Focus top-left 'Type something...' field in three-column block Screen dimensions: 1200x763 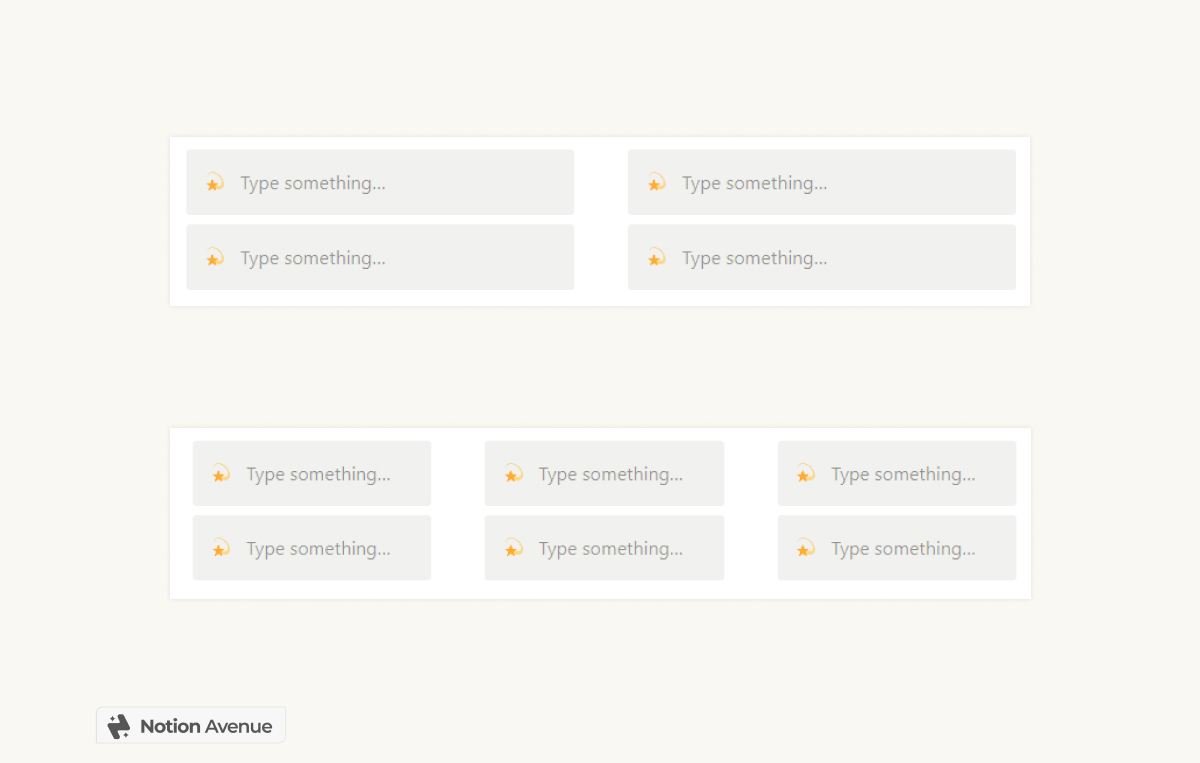click(x=319, y=474)
